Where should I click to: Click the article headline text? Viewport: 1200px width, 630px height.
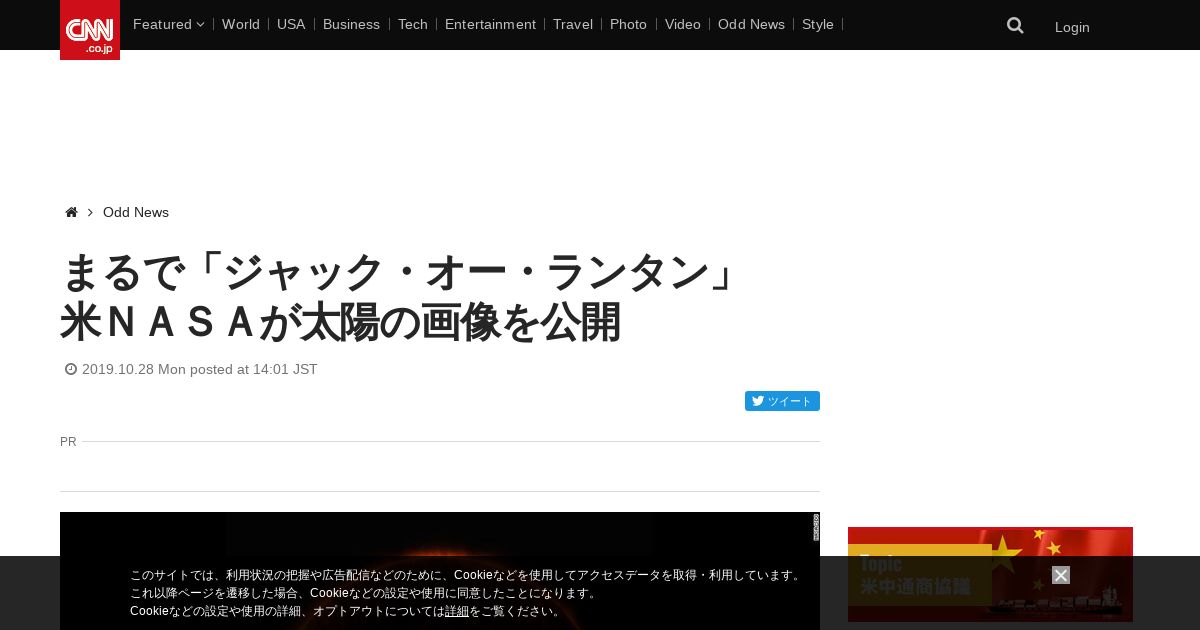pos(398,297)
